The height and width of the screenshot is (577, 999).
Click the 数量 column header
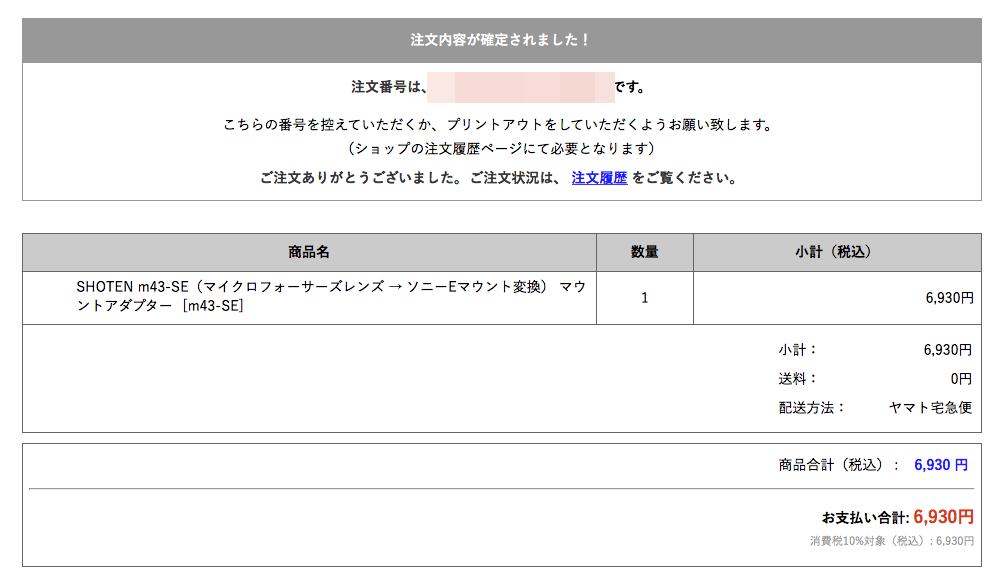pos(644,252)
